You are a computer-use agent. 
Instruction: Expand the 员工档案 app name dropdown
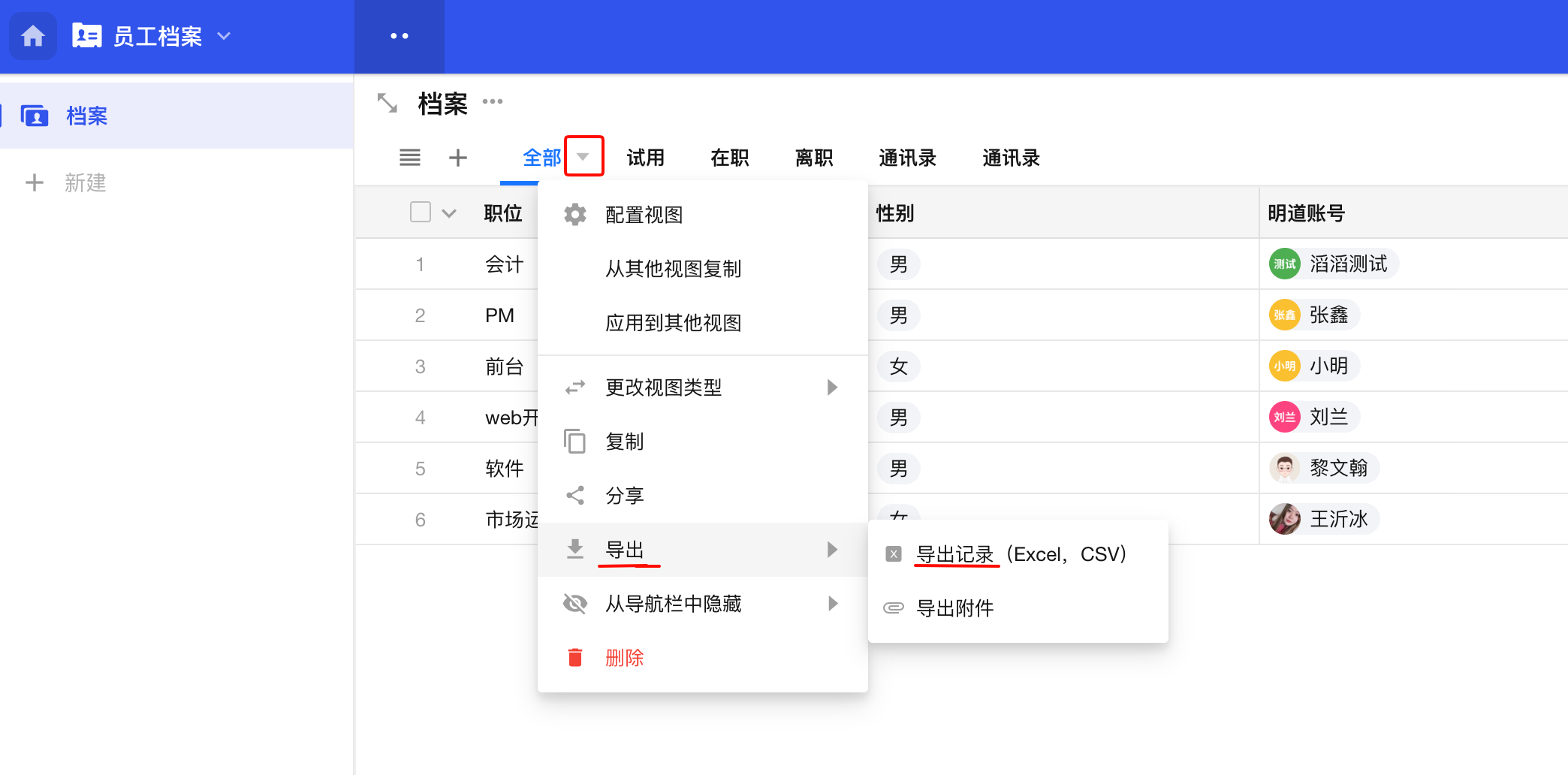click(224, 36)
